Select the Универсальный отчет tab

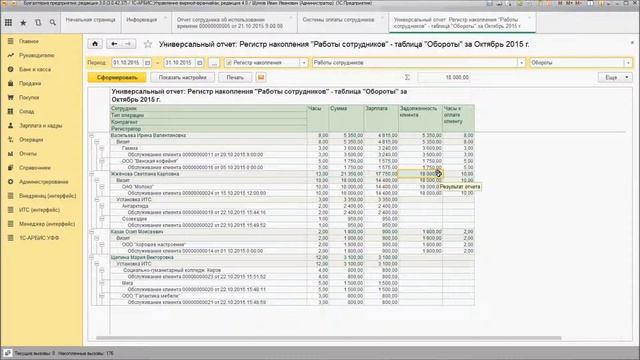click(462, 22)
